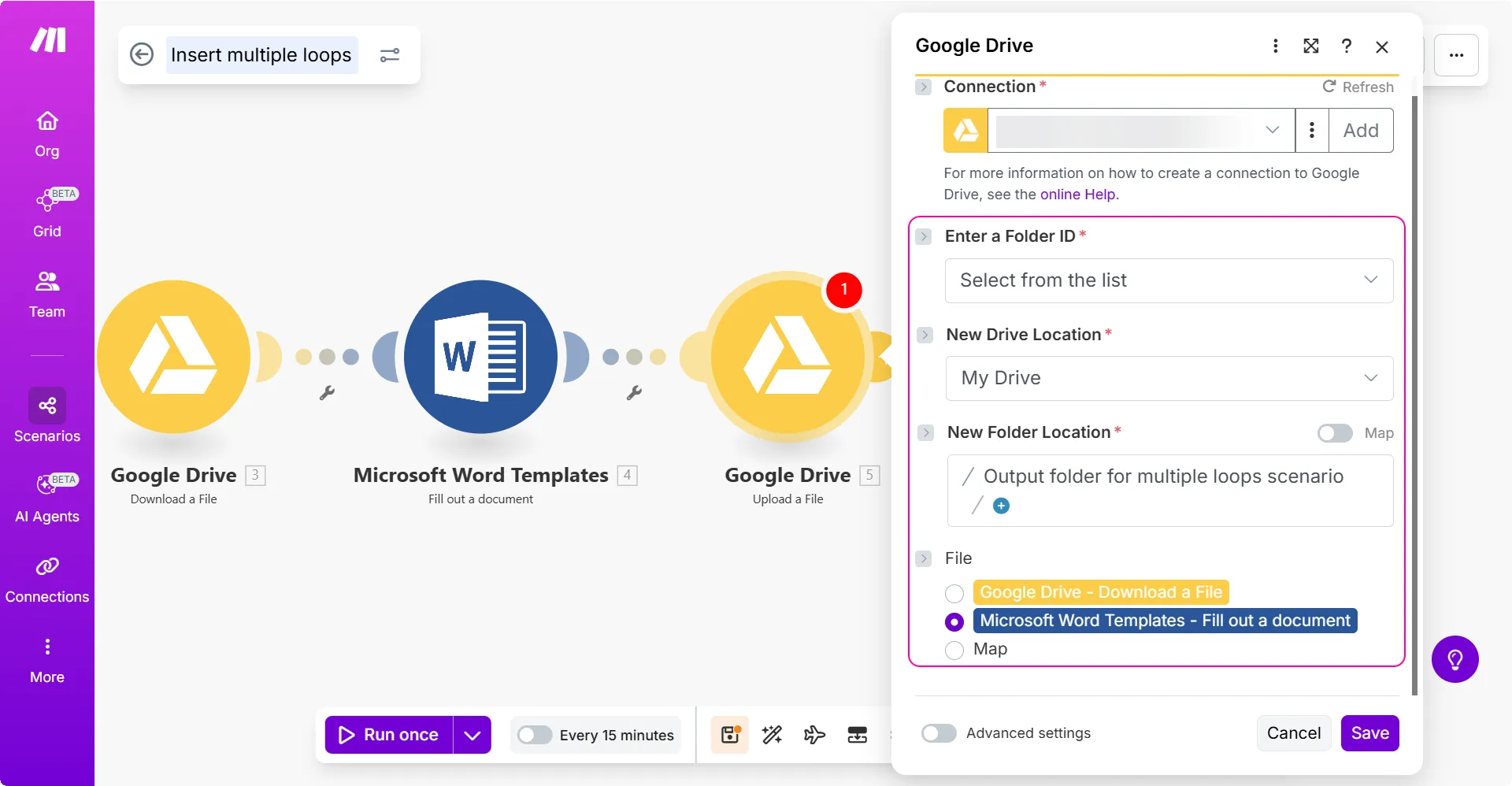Click the Google Drive panel scrollbar
This screenshot has width=1512, height=786.
pyautogui.click(x=1415, y=395)
